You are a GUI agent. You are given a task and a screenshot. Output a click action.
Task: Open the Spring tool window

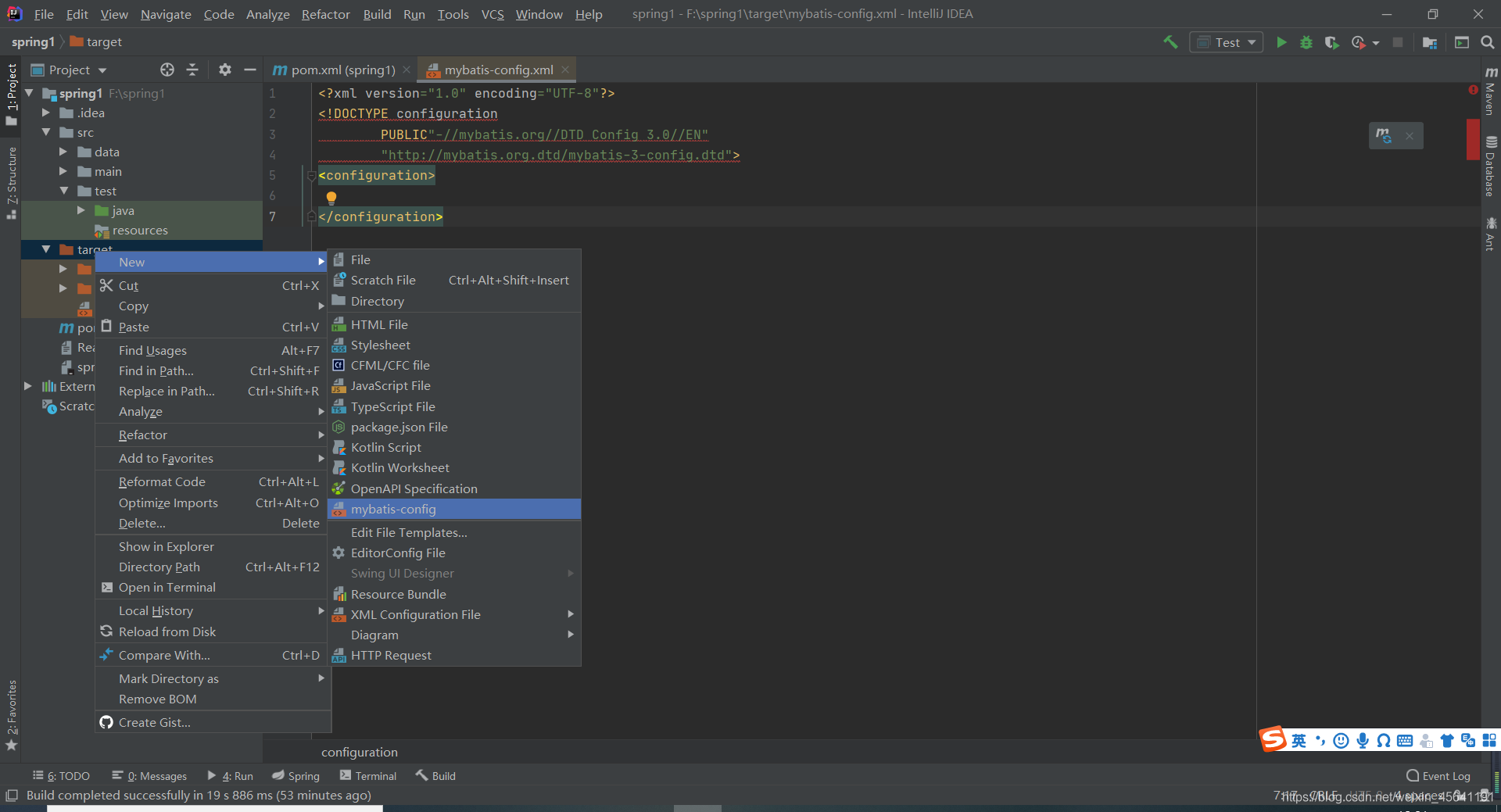(296, 776)
